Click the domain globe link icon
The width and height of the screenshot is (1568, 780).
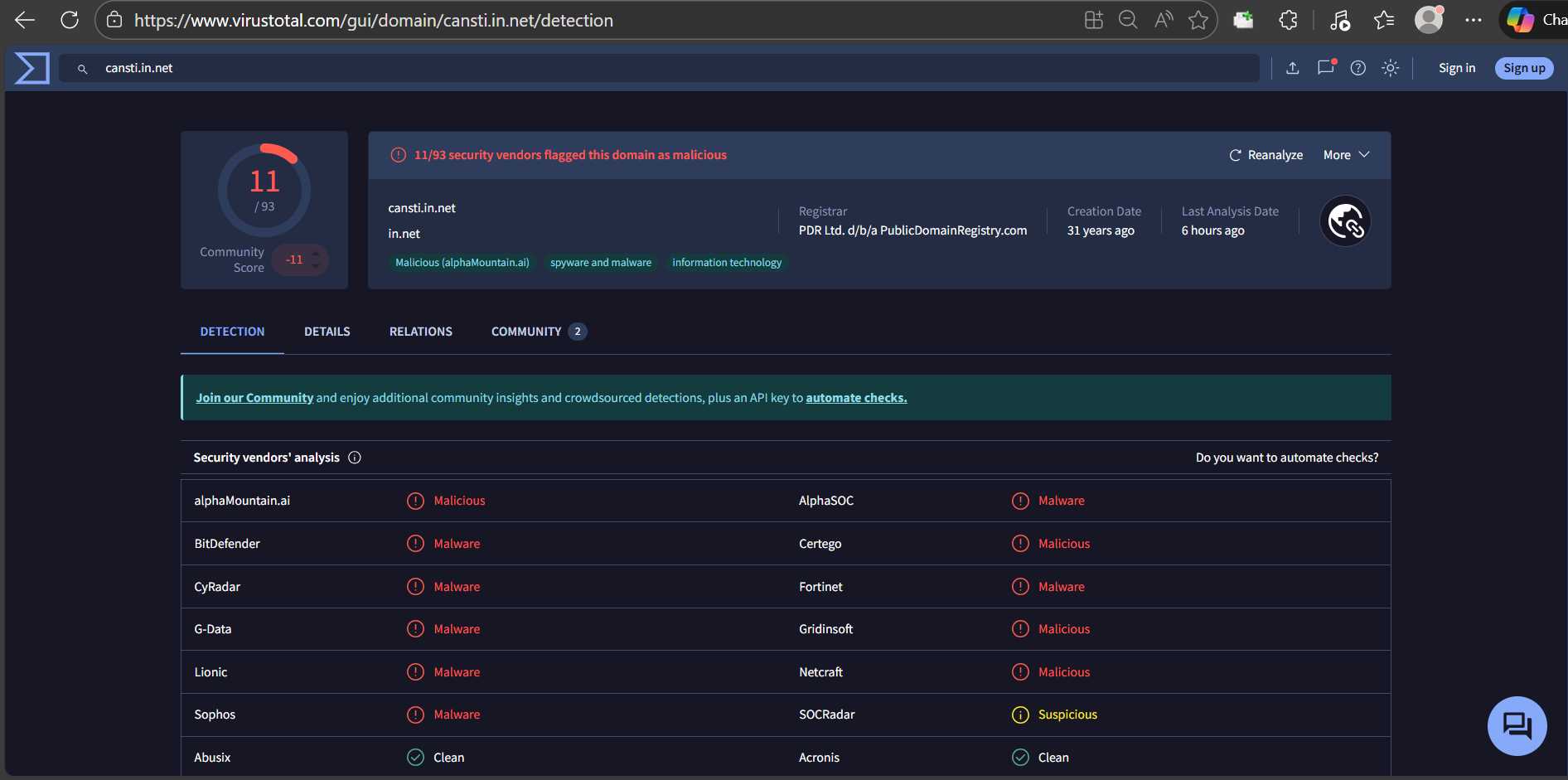[x=1344, y=221]
